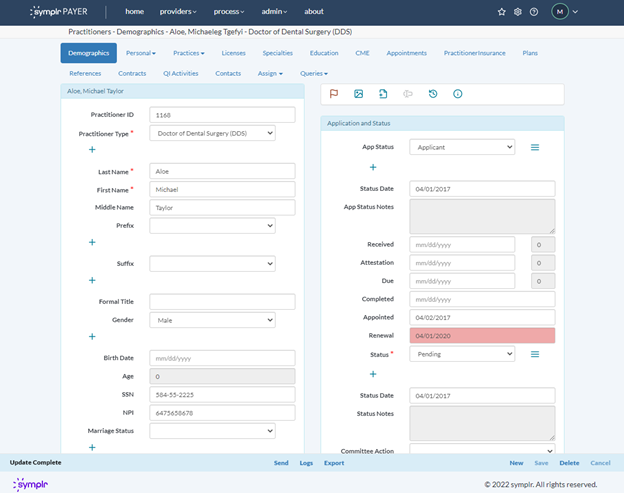
Task: Open the Gender dropdown
Action: 213,320
